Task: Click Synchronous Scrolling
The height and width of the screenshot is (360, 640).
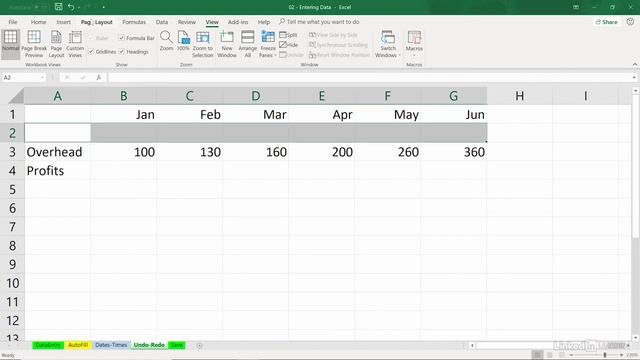Action: click(338, 45)
